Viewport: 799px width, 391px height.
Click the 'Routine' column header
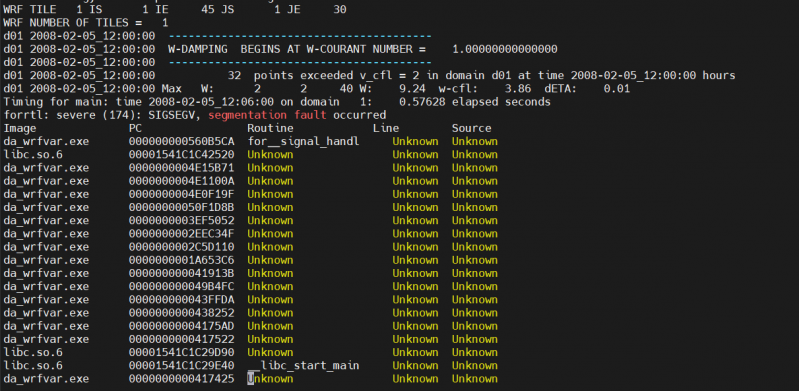(271, 128)
